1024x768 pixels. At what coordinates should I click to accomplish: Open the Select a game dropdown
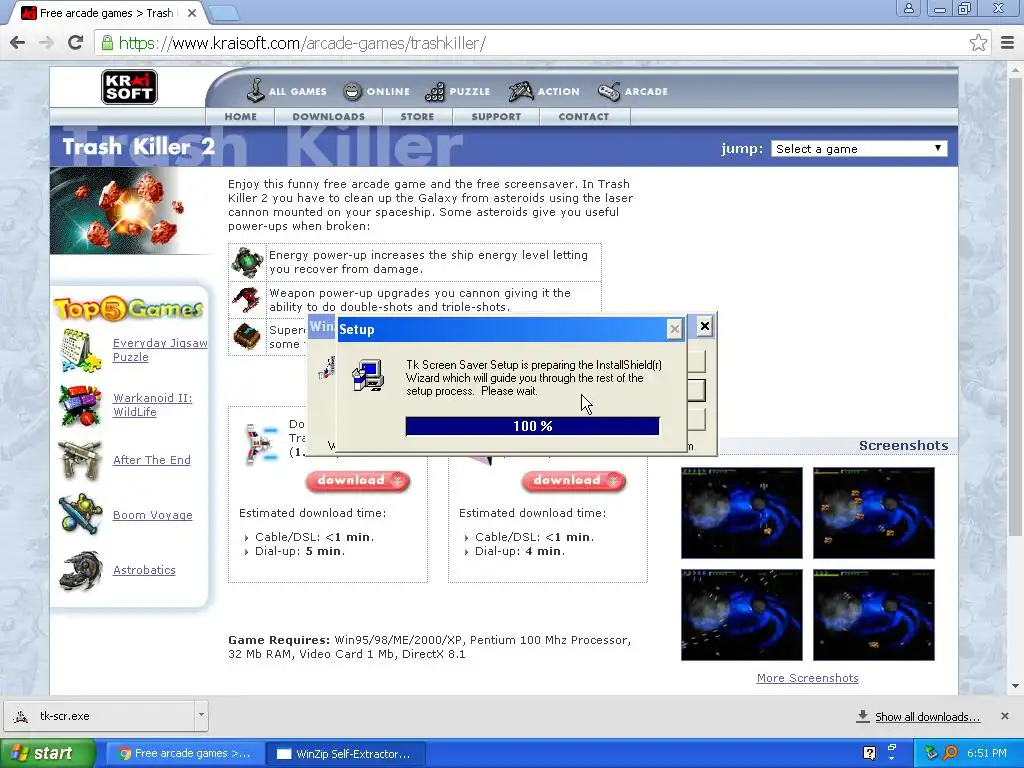[859, 148]
